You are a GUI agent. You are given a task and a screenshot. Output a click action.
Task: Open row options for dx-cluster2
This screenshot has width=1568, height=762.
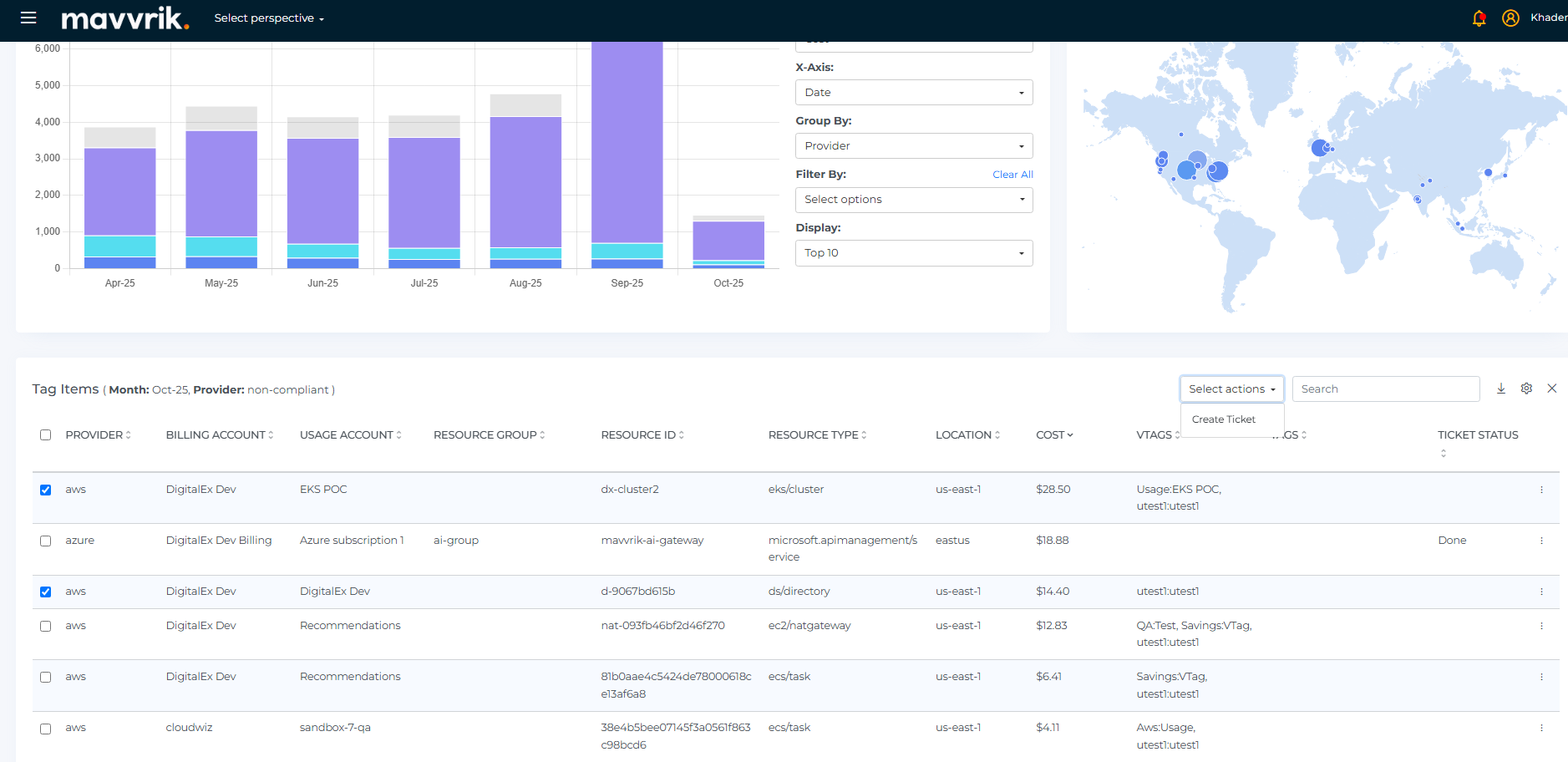1541,490
